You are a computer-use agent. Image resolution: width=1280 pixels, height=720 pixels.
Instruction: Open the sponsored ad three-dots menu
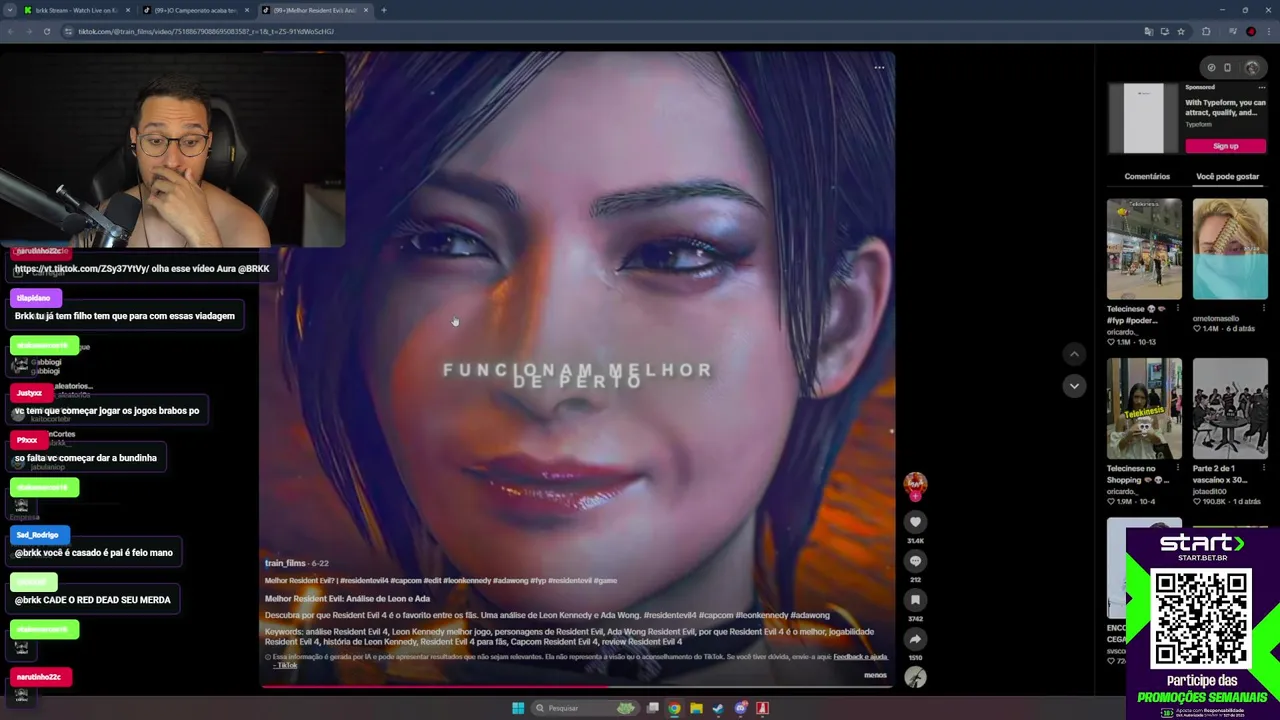tap(1261, 88)
